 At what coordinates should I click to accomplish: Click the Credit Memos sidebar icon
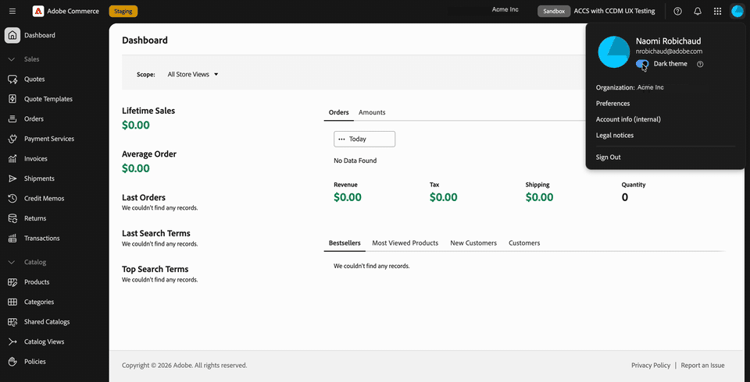point(12,198)
